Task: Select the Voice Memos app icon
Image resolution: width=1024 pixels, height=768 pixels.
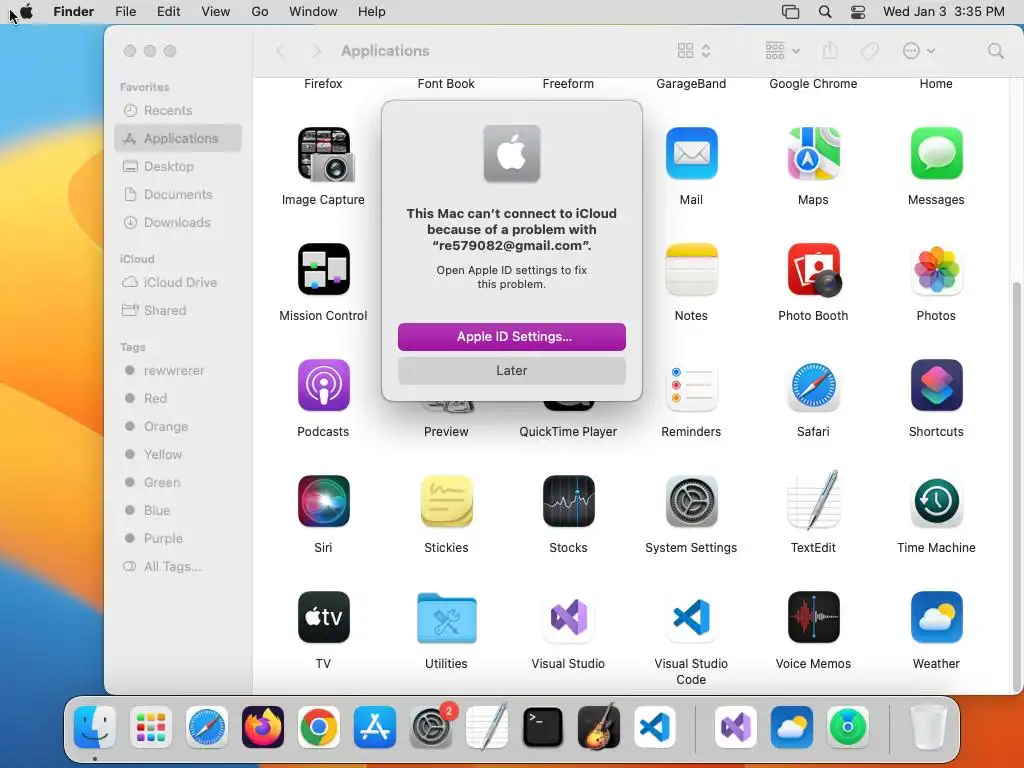Action: point(813,617)
